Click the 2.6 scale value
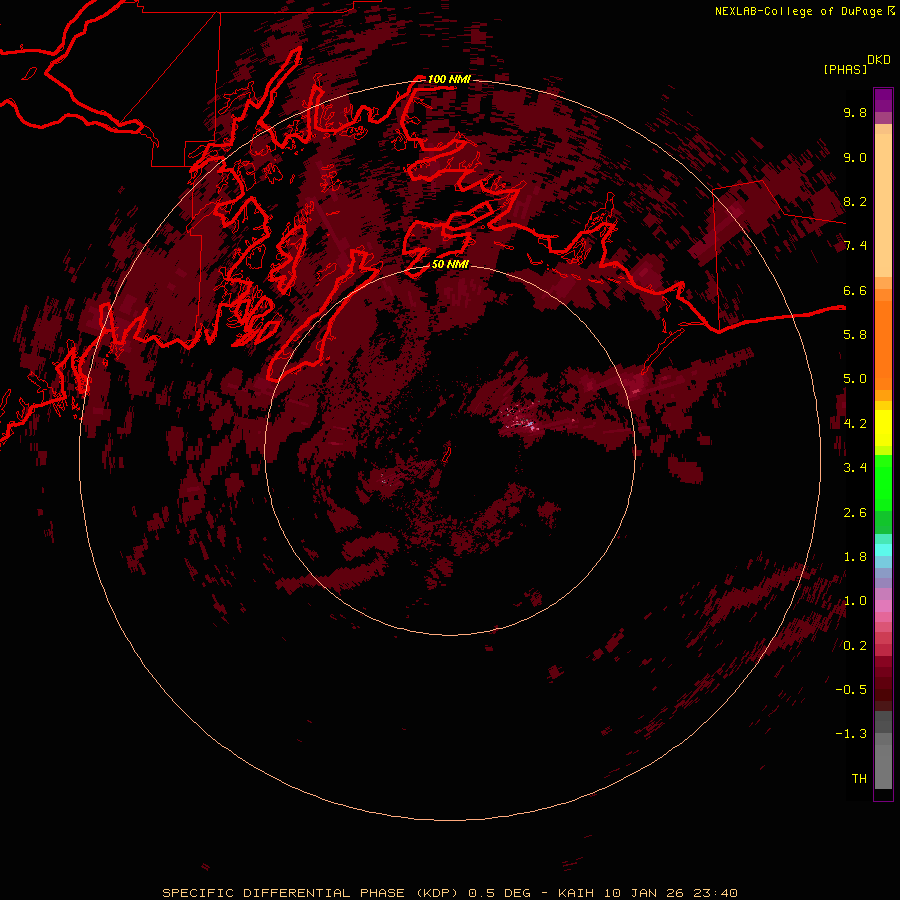 point(855,513)
